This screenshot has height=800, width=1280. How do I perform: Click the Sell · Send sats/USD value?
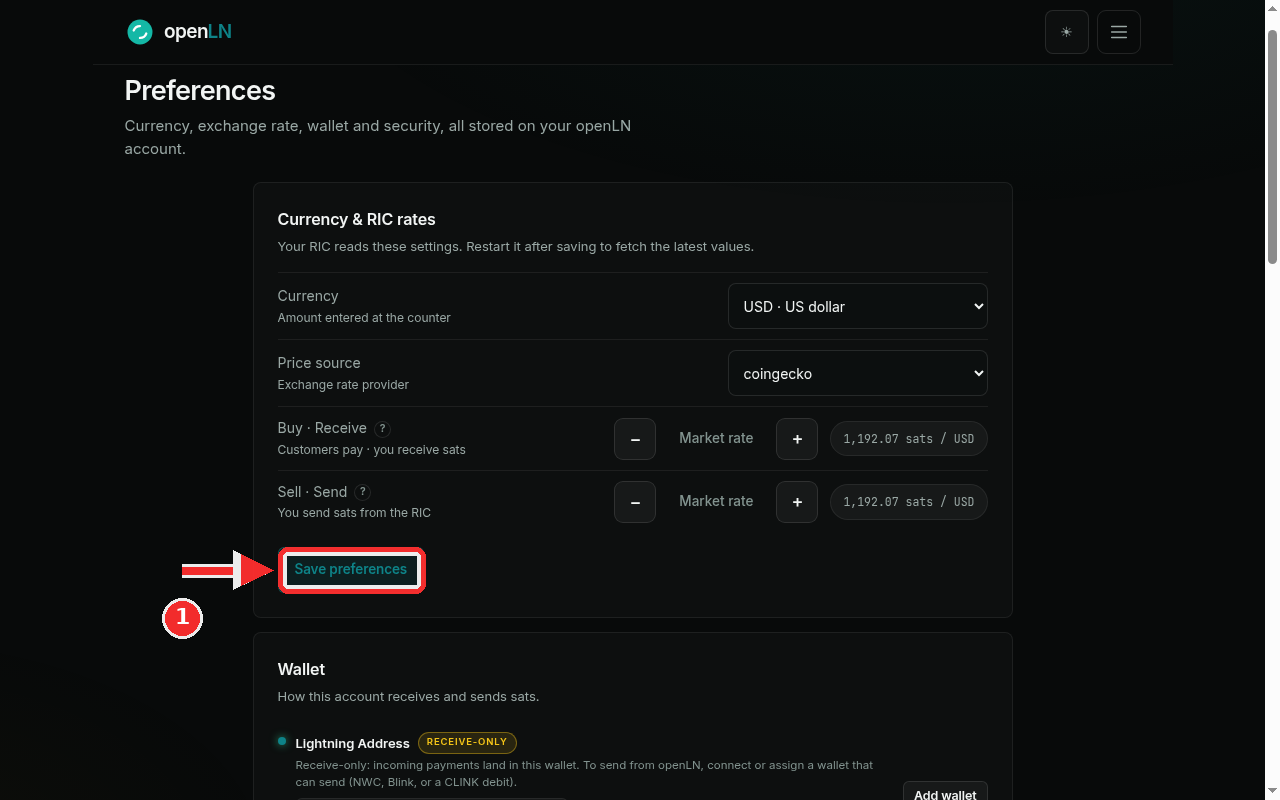[x=909, y=502]
